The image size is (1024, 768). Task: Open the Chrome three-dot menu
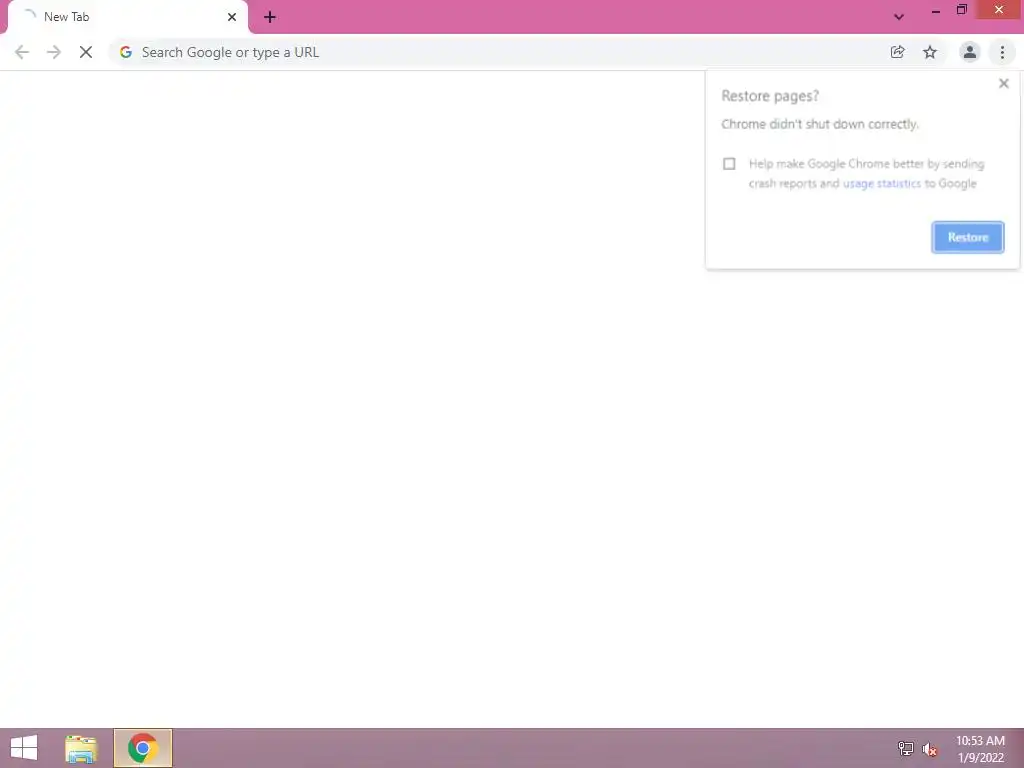point(1002,52)
